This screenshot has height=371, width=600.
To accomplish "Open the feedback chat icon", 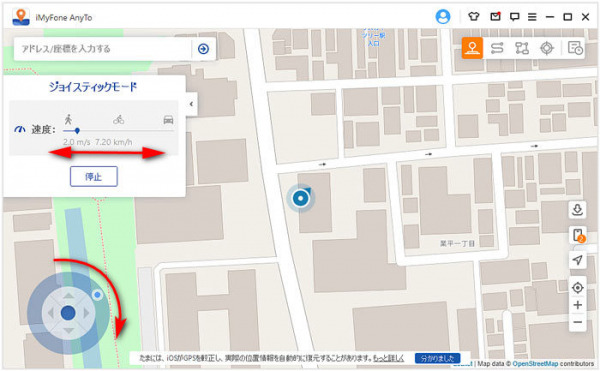I will [514, 17].
